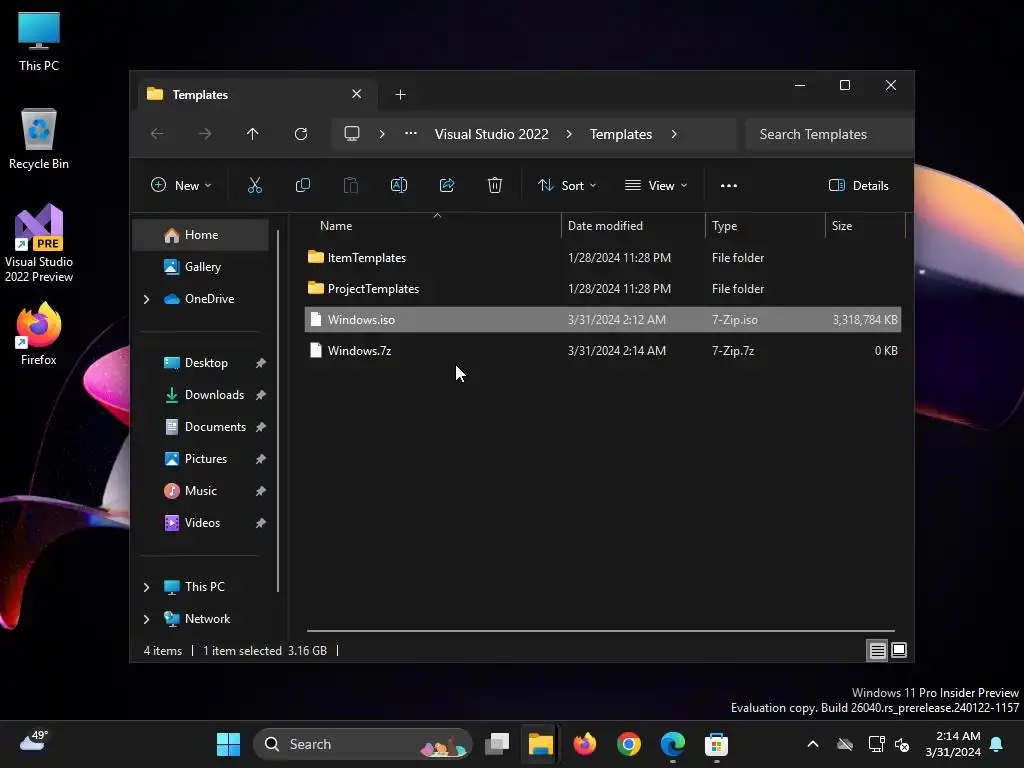This screenshot has width=1024, height=768.
Task: Click the chevron after PC icon
Action: click(x=382, y=134)
